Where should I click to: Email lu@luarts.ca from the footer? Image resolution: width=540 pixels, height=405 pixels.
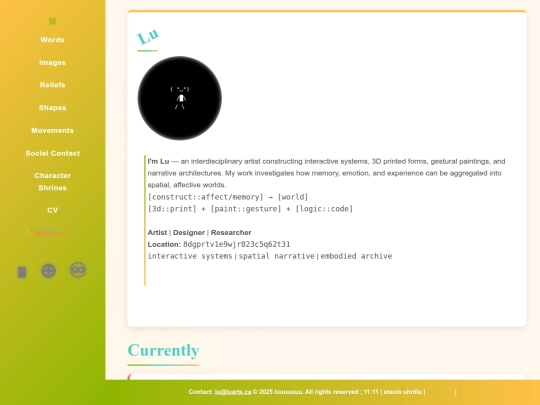coord(233,392)
